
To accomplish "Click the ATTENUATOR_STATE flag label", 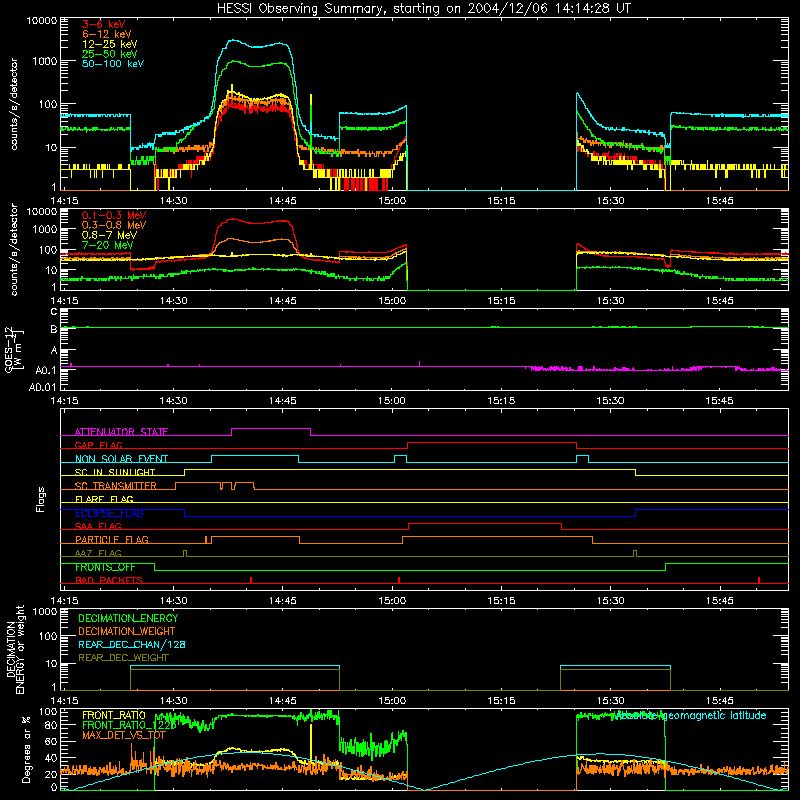I will click(x=121, y=432).
